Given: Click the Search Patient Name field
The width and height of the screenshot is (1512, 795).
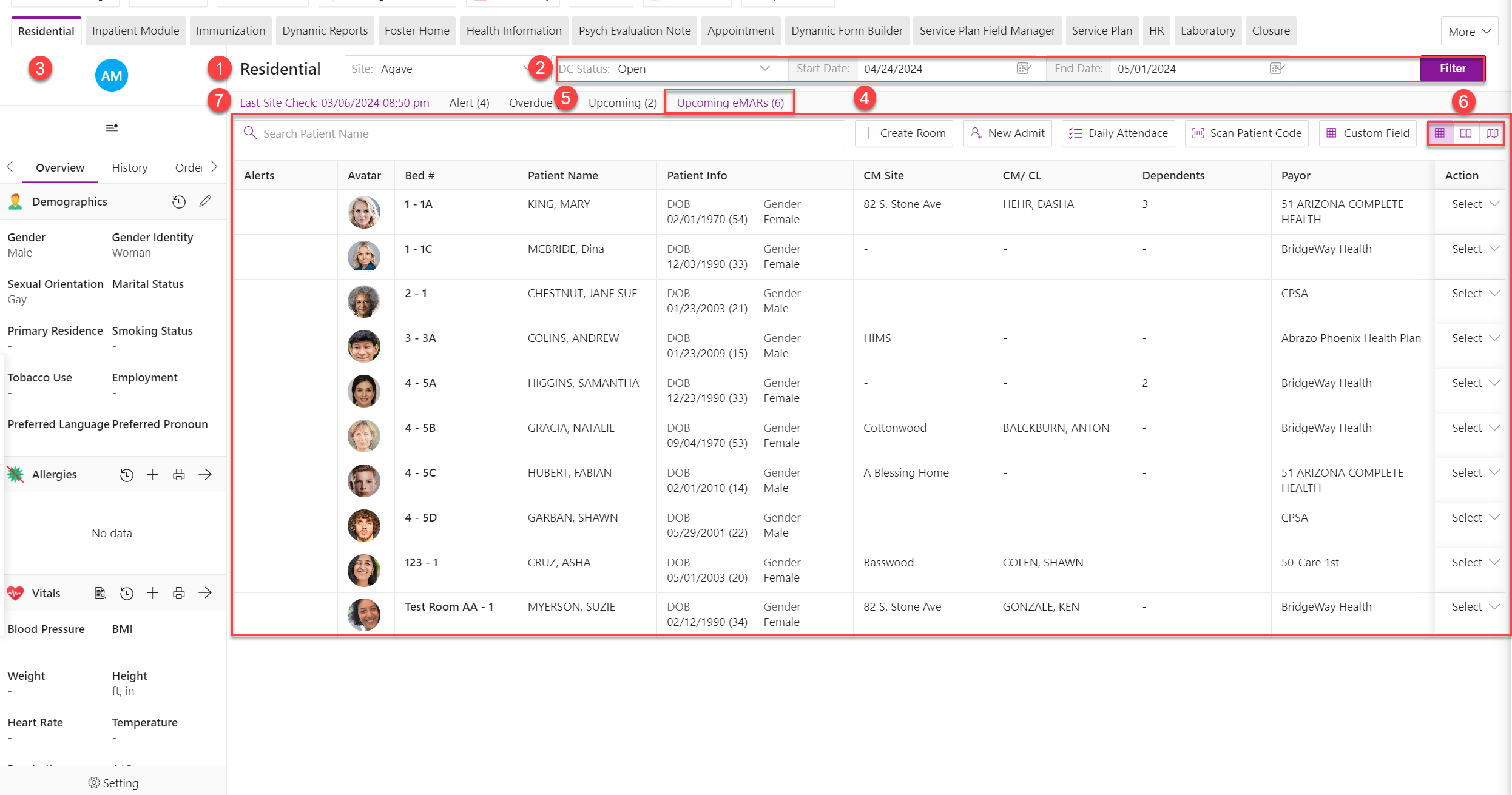Looking at the screenshot, I should coord(539,133).
